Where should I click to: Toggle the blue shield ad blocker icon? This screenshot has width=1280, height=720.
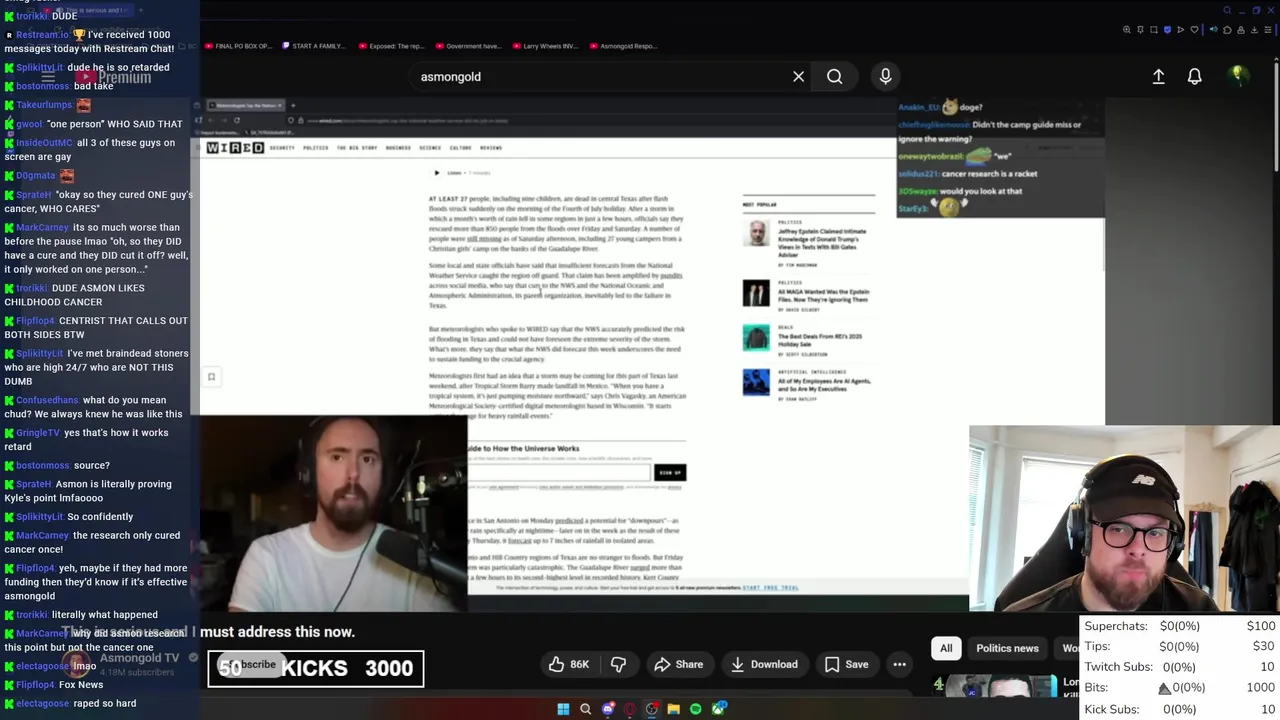pyautogui.click(x=1167, y=30)
